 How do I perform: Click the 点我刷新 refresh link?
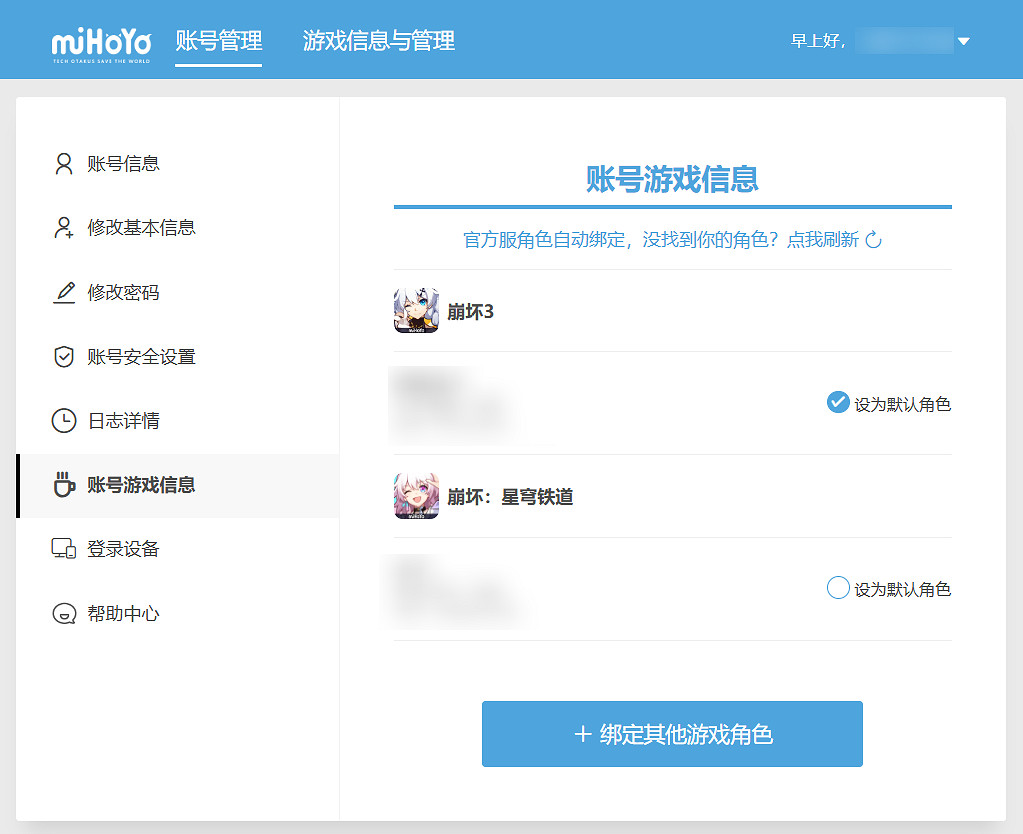click(x=822, y=240)
